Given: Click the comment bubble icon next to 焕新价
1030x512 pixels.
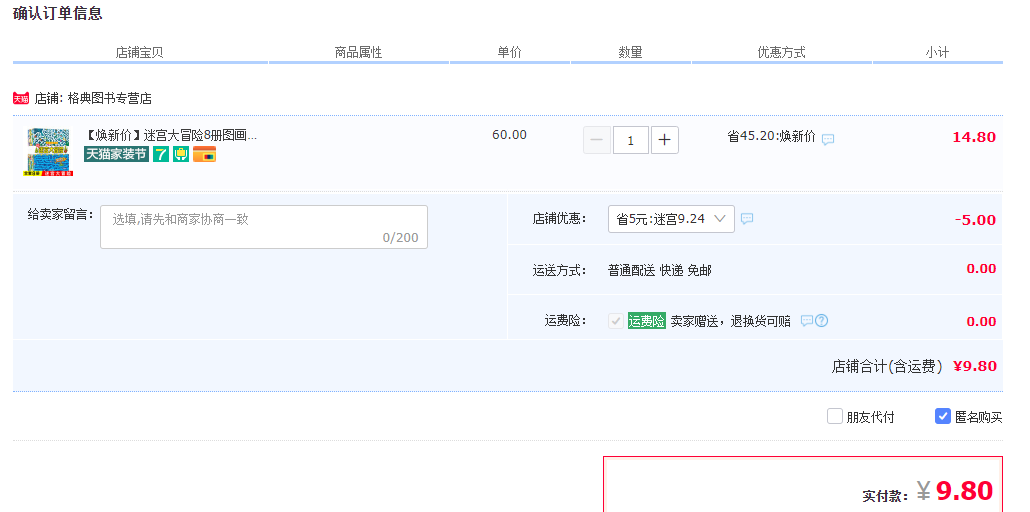Looking at the screenshot, I should [x=828, y=139].
